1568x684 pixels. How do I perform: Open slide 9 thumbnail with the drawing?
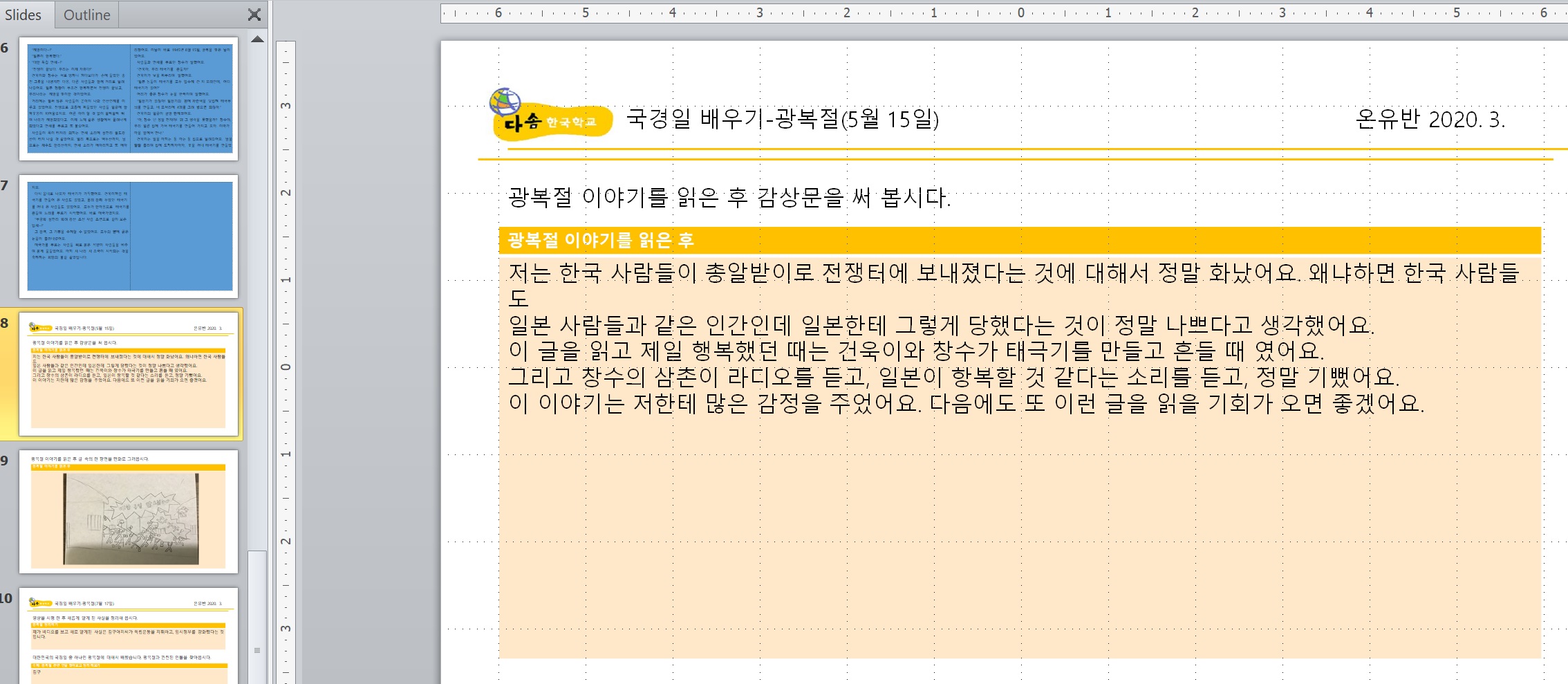(x=129, y=511)
